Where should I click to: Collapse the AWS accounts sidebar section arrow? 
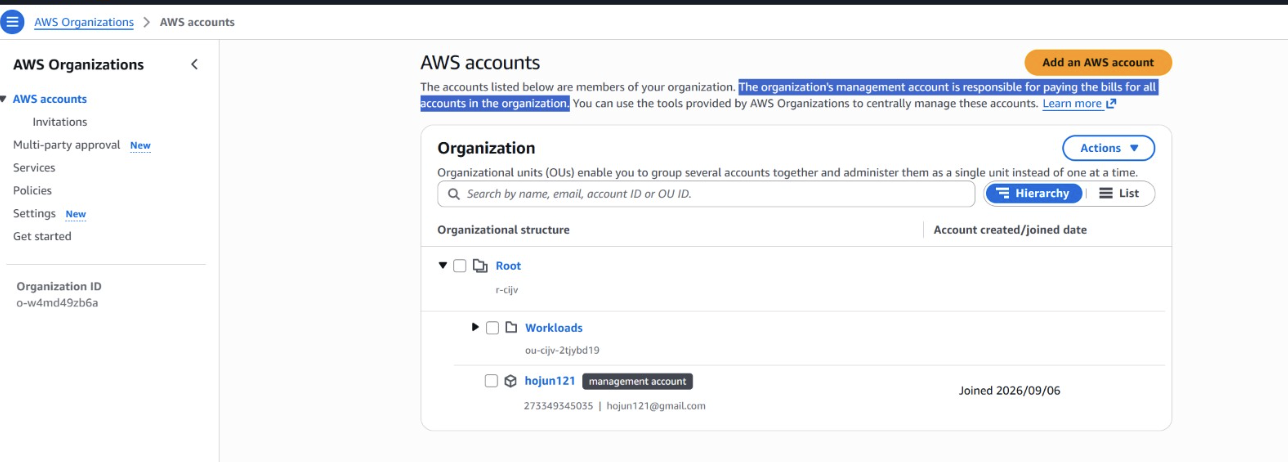[4, 99]
